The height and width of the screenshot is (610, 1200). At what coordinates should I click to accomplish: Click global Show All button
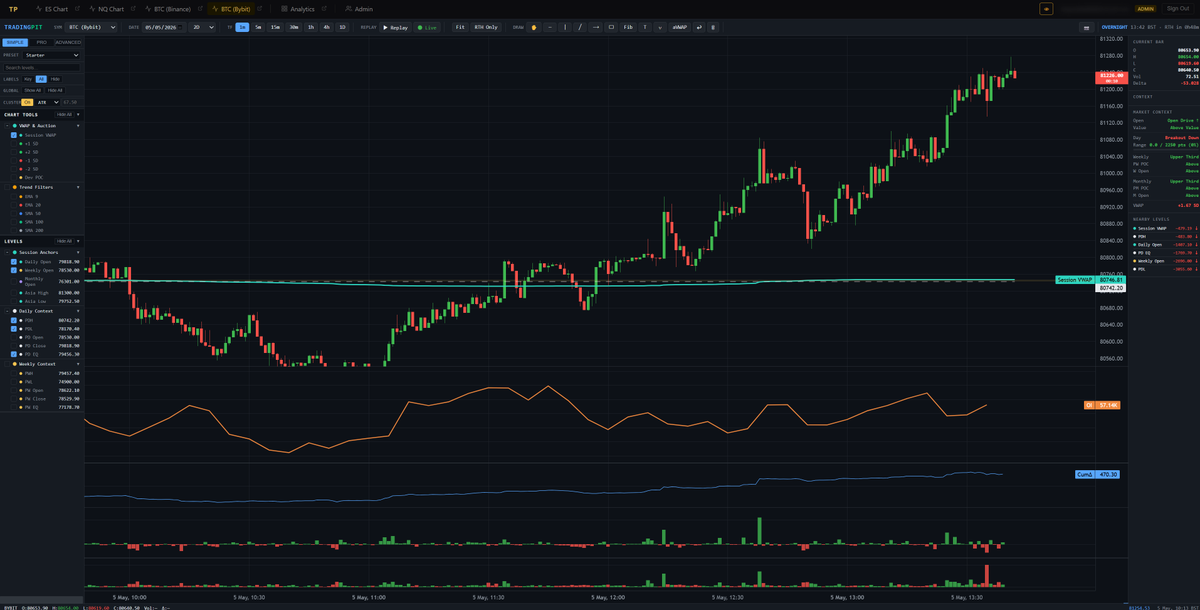(33, 90)
